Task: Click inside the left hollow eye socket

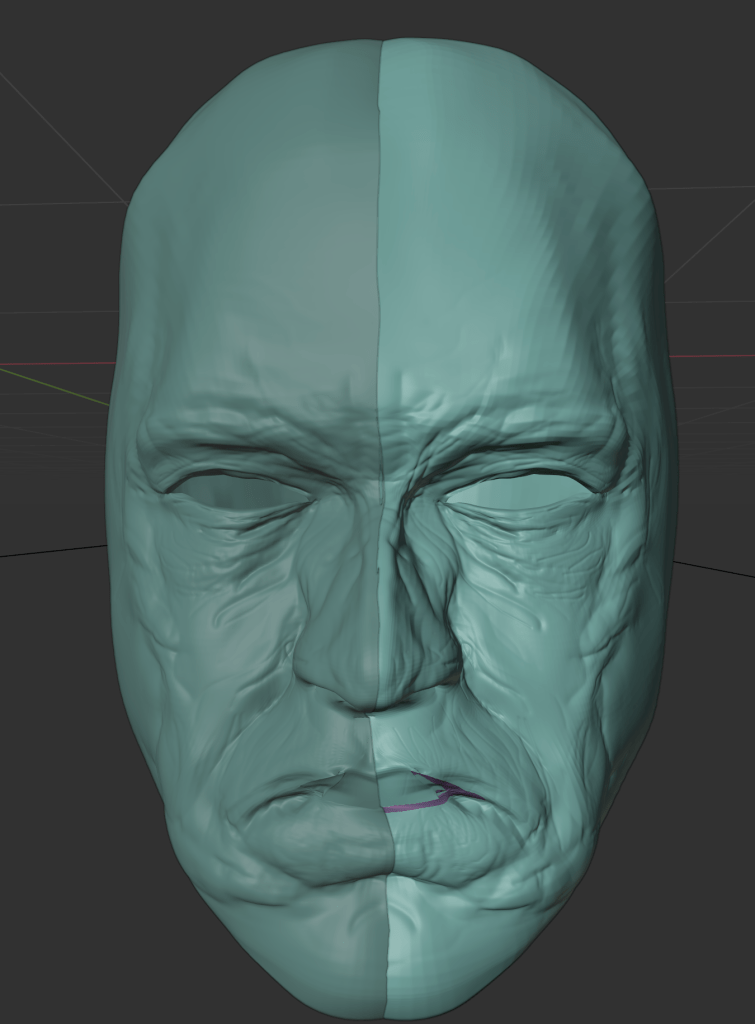Action: pos(235,490)
